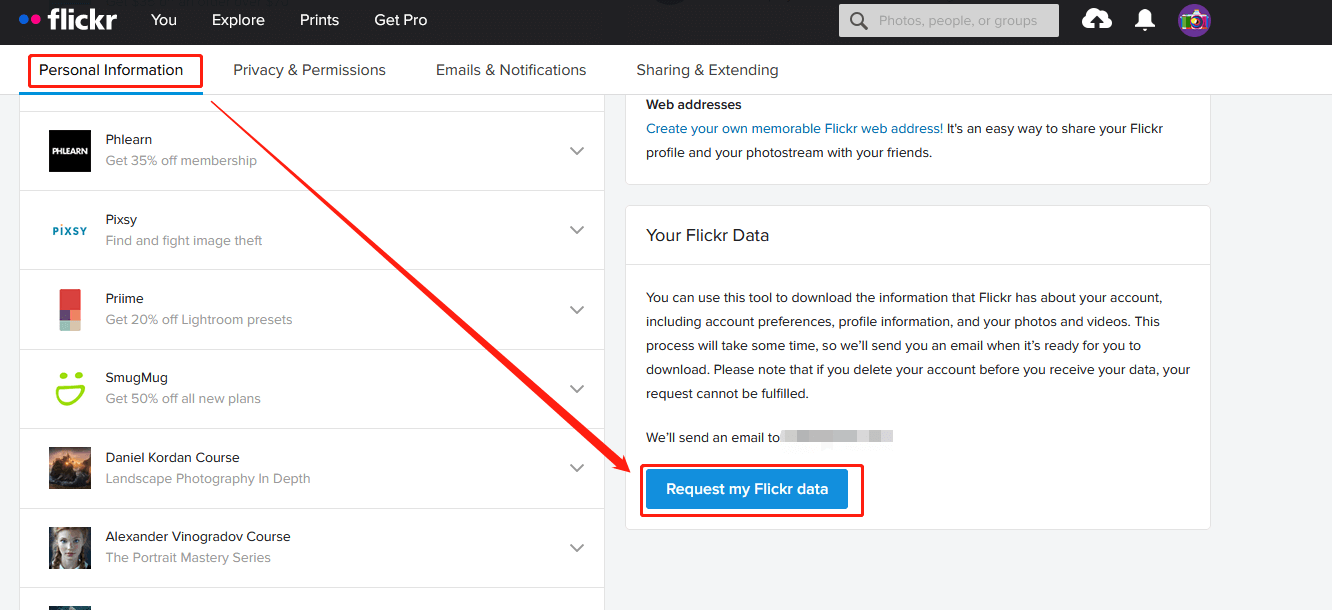
Task: Click the search magnifier icon
Action: (858, 21)
